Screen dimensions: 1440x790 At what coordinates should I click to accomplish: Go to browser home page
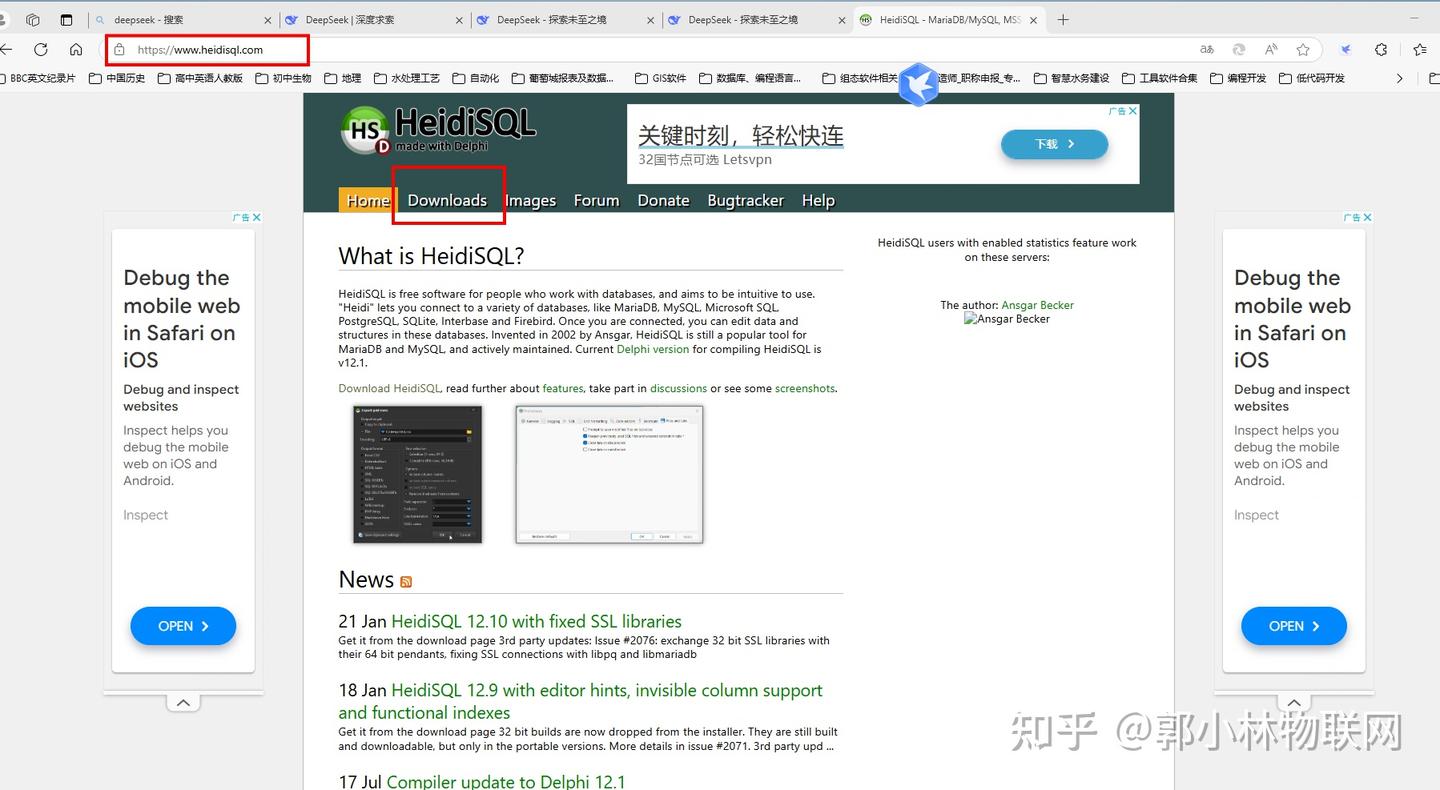tap(75, 50)
